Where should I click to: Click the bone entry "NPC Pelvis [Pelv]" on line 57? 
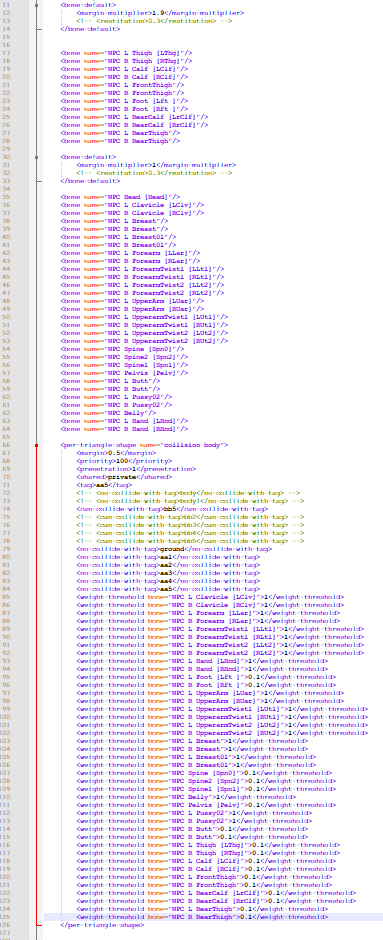click(124, 373)
